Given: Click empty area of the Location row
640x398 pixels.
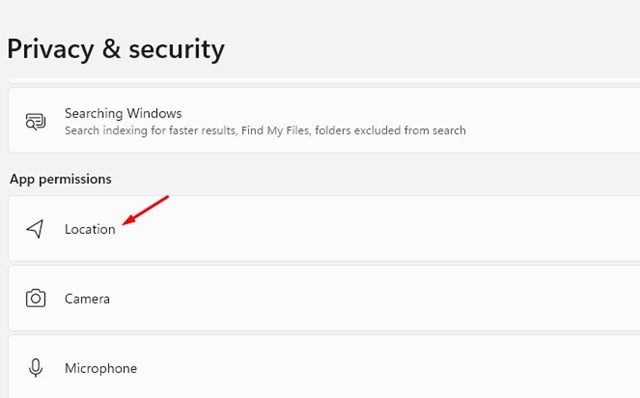Looking at the screenshot, I should 367,229.
